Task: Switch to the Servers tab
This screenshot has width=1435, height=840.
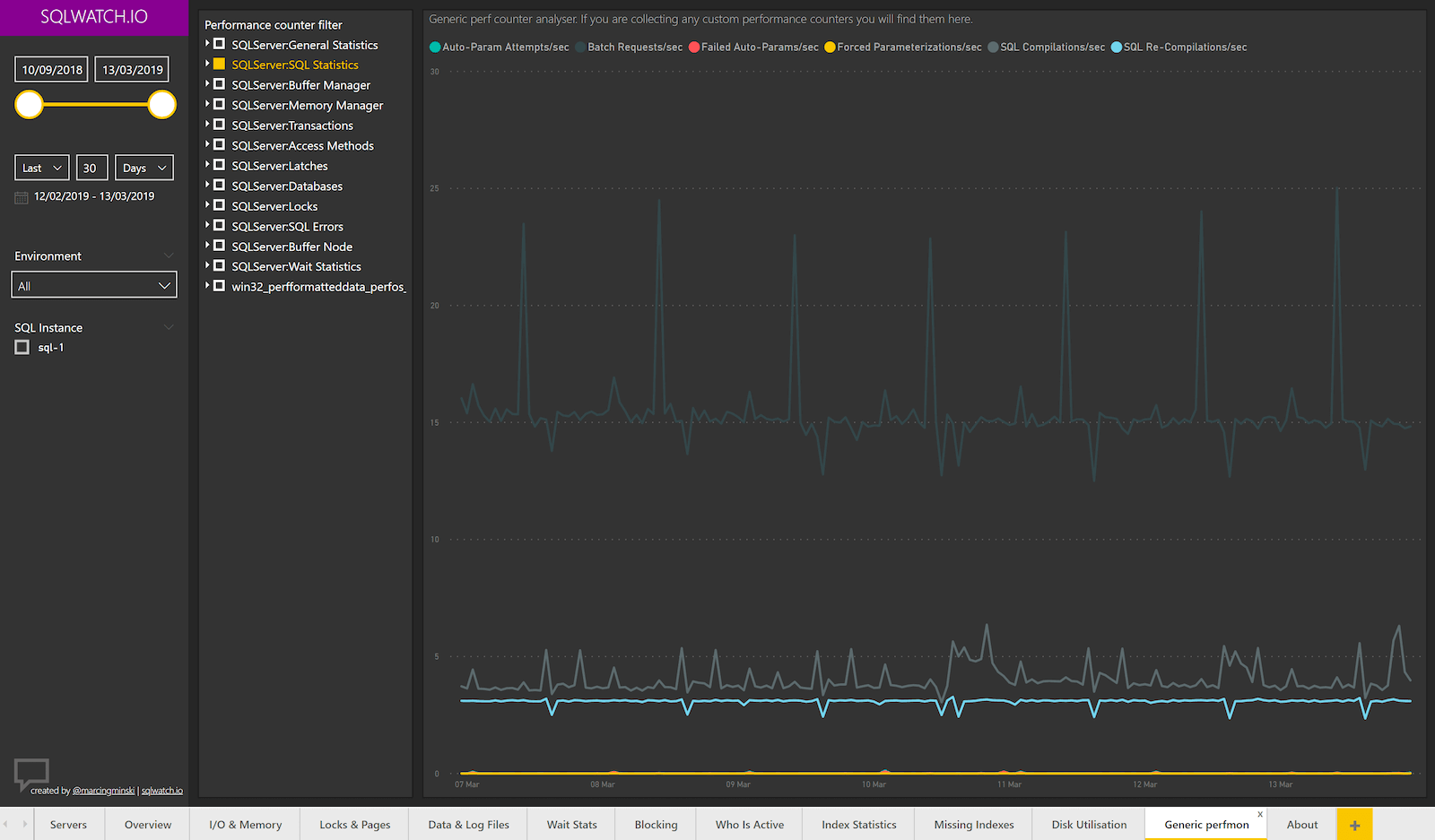Action: (x=69, y=825)
